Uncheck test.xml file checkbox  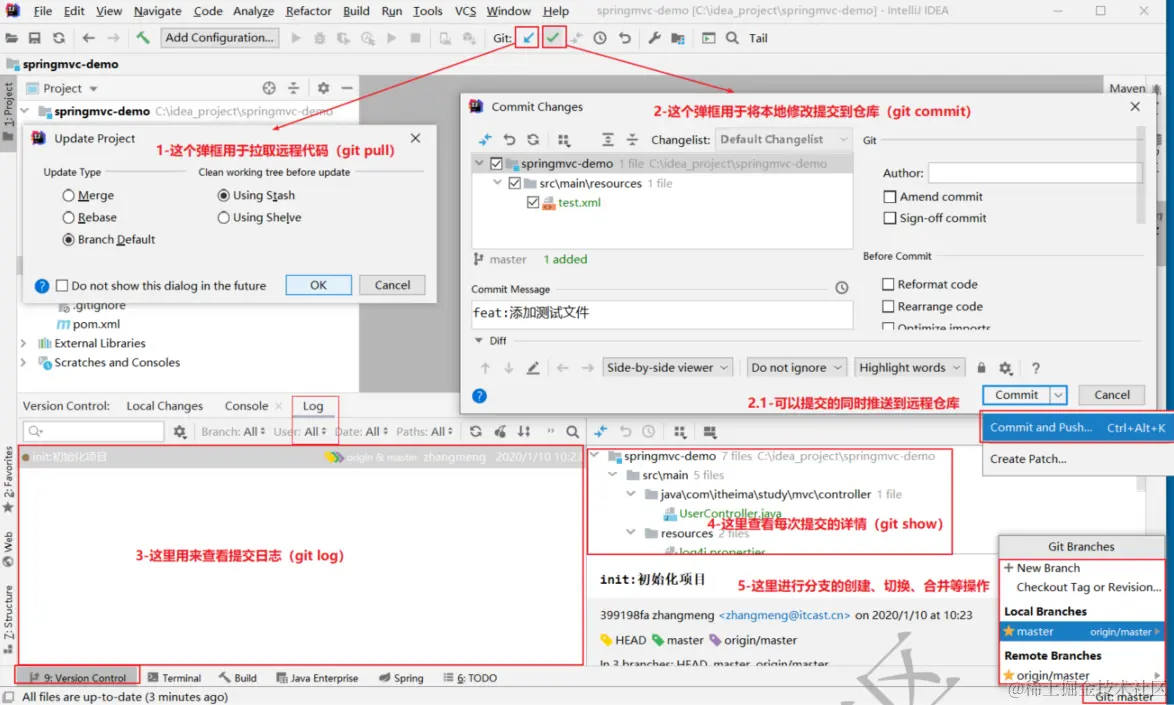(533, 202)
